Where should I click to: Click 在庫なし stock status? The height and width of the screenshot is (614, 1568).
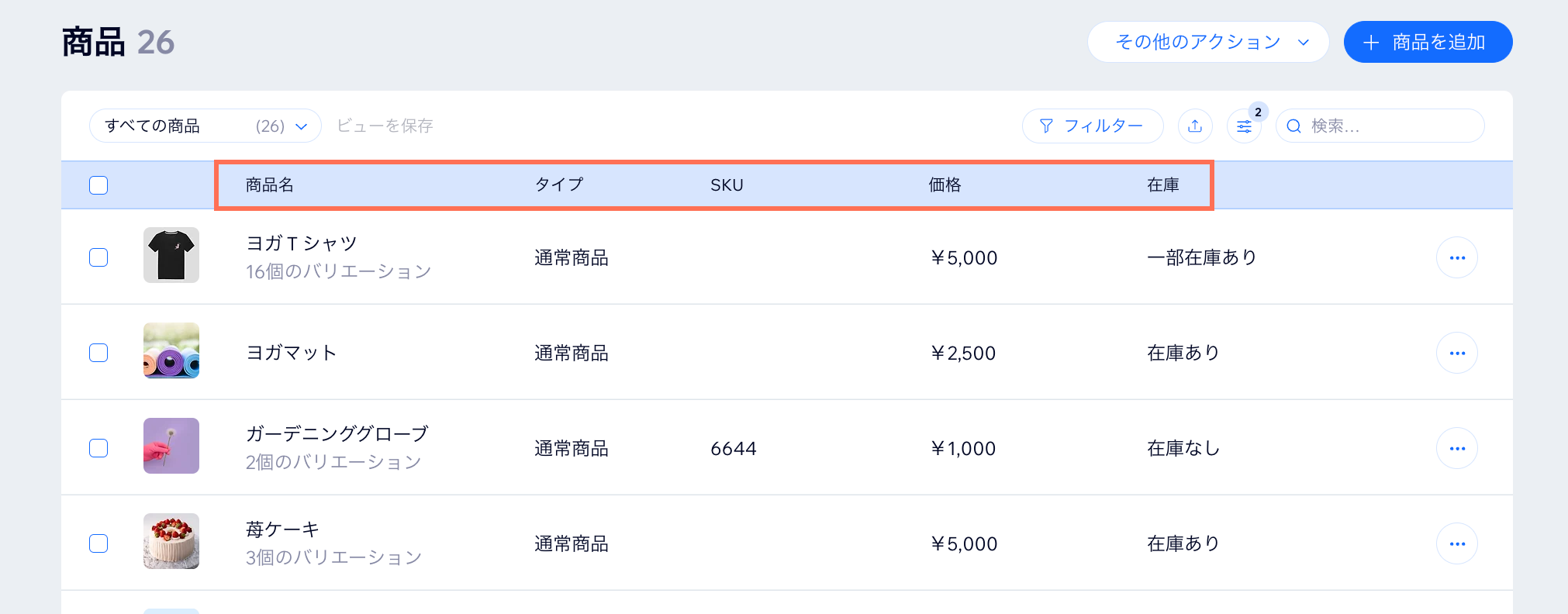coord(1183,448)
